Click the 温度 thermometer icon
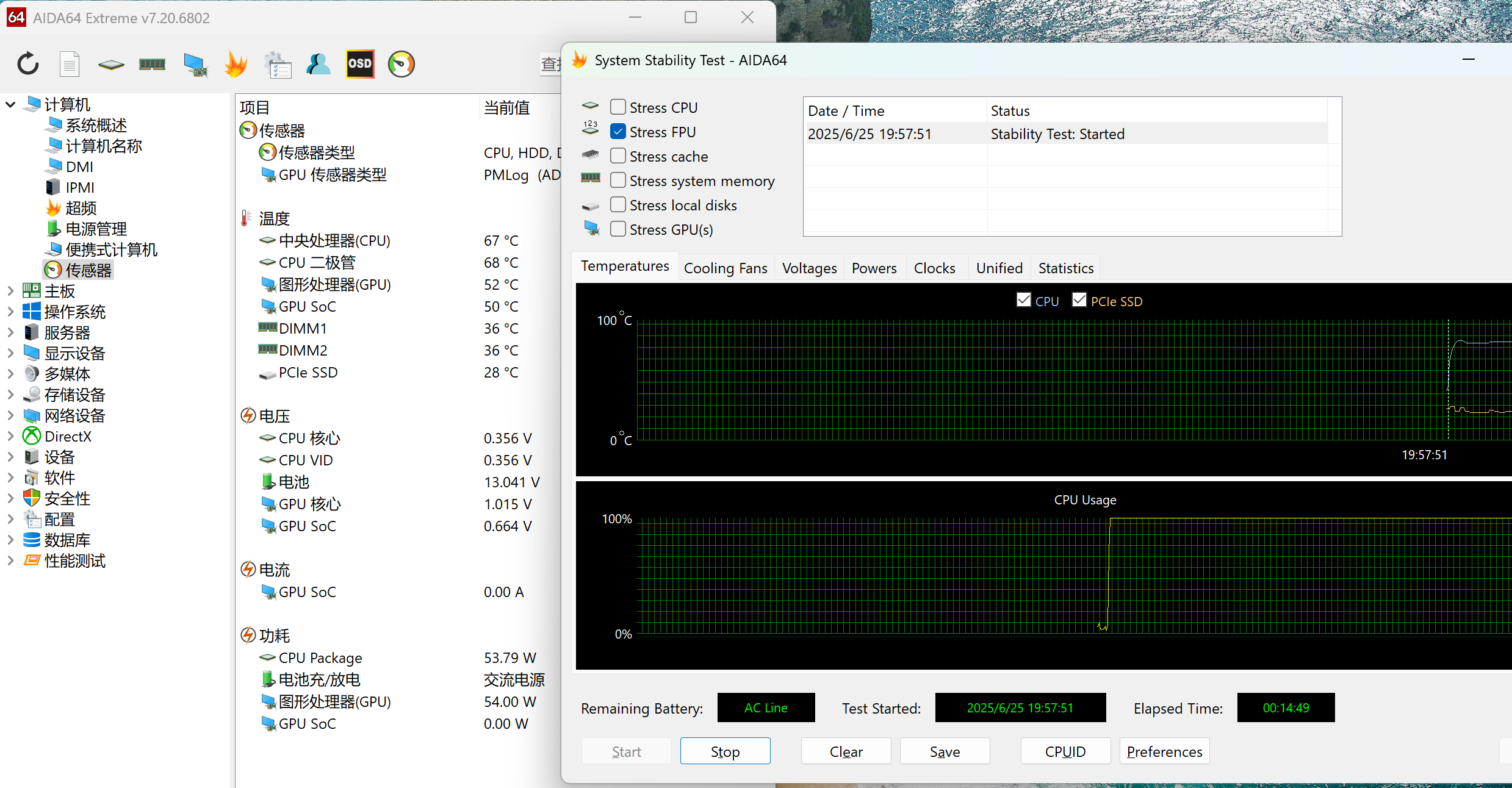 coord(246,218)
